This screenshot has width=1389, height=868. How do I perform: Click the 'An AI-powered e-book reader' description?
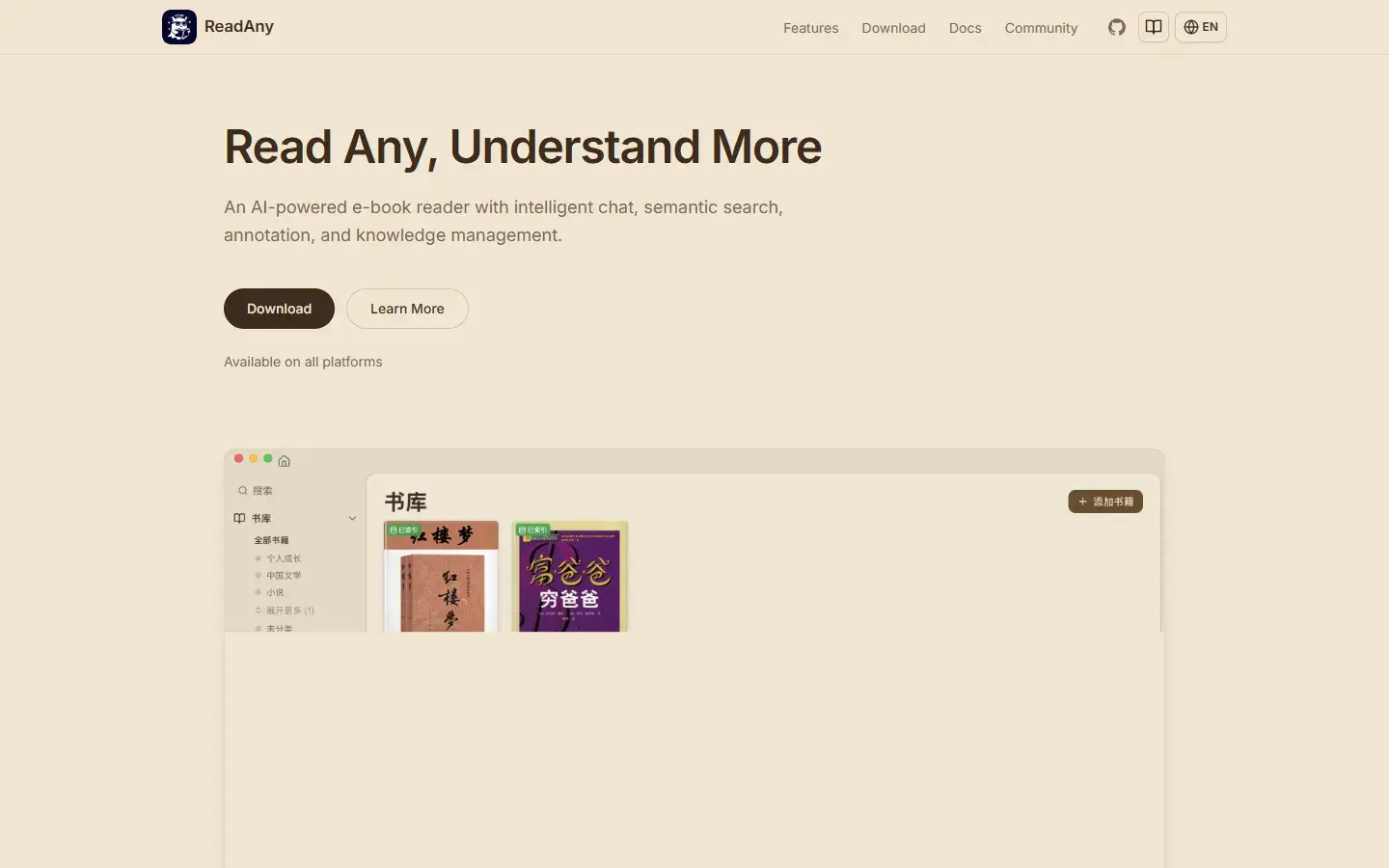point(504,221)
